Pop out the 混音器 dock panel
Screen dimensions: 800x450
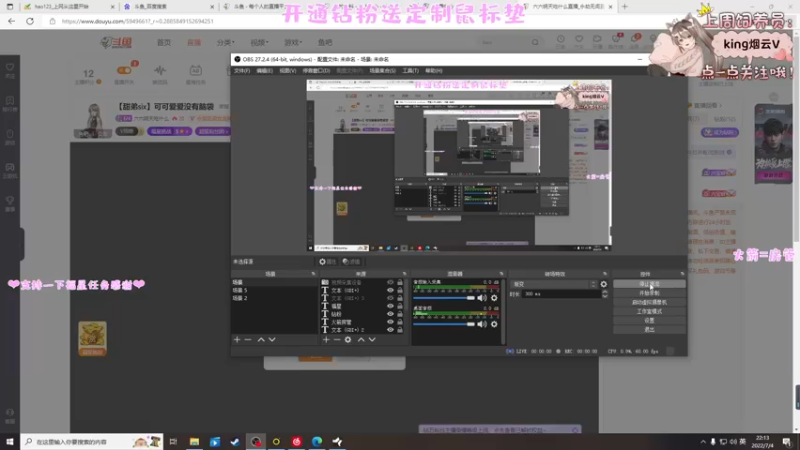tap(502, 274)
